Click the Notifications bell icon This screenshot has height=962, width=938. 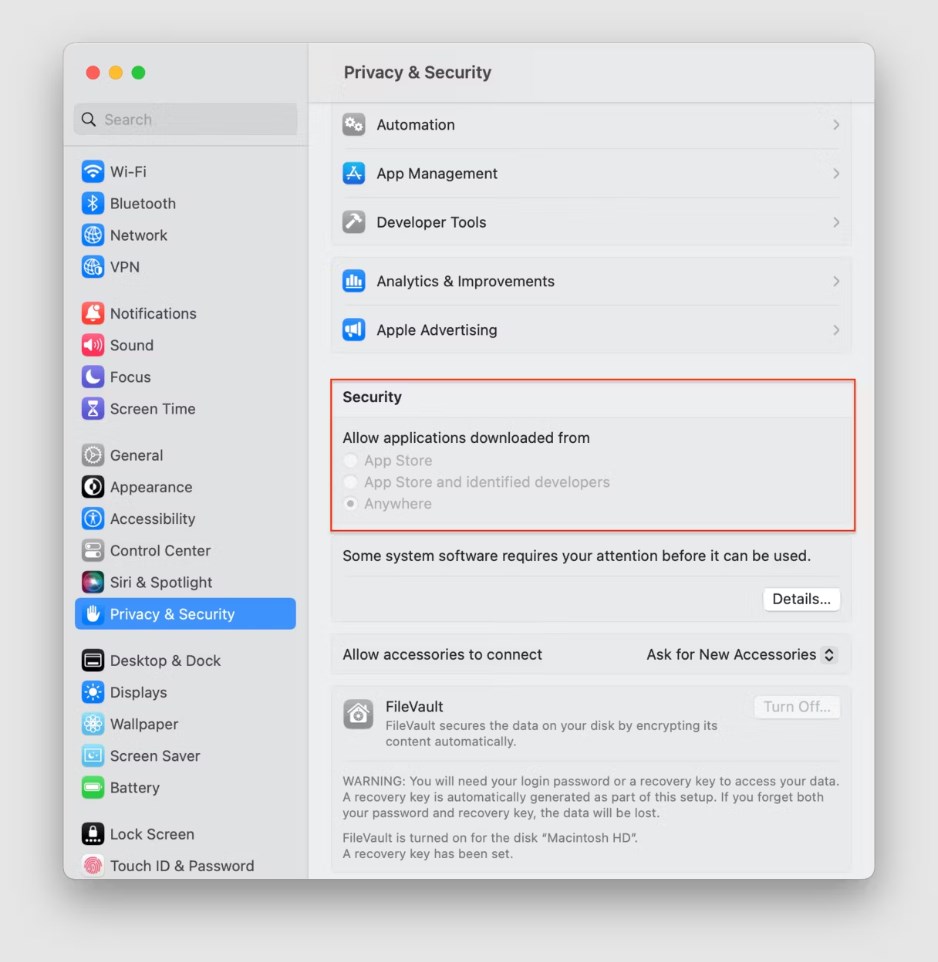(x=93, y=314)
